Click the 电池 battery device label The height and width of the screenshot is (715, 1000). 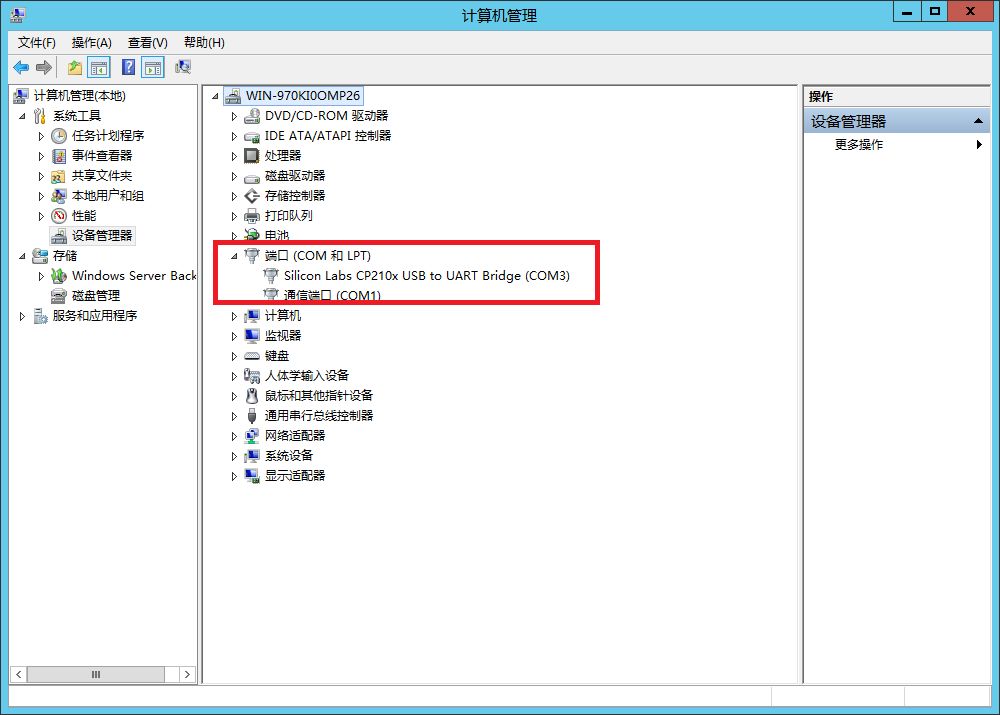click(277, 235)
